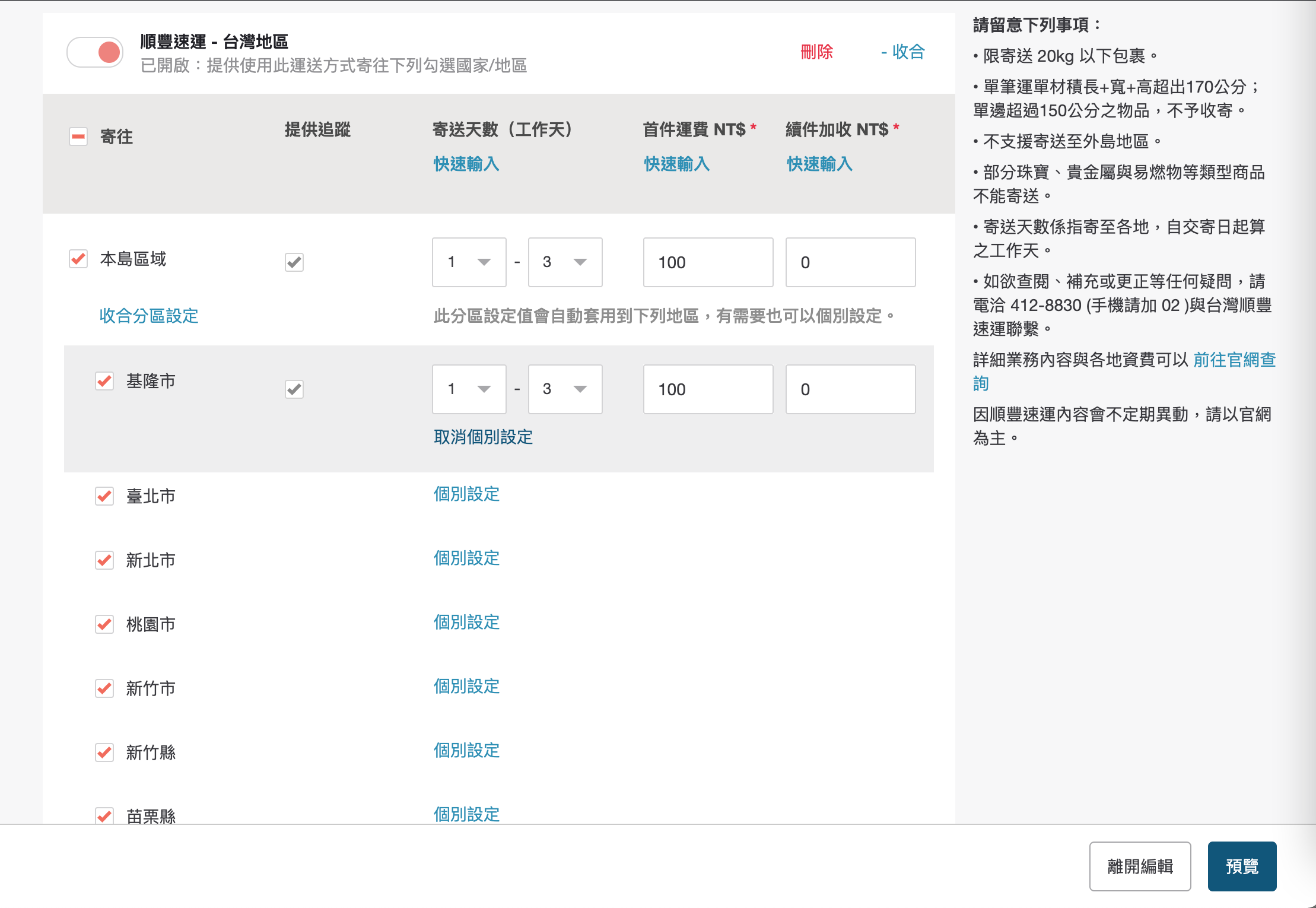
Task: Open 個別設定 for 苗栗縣
Action: click(466, 814)
